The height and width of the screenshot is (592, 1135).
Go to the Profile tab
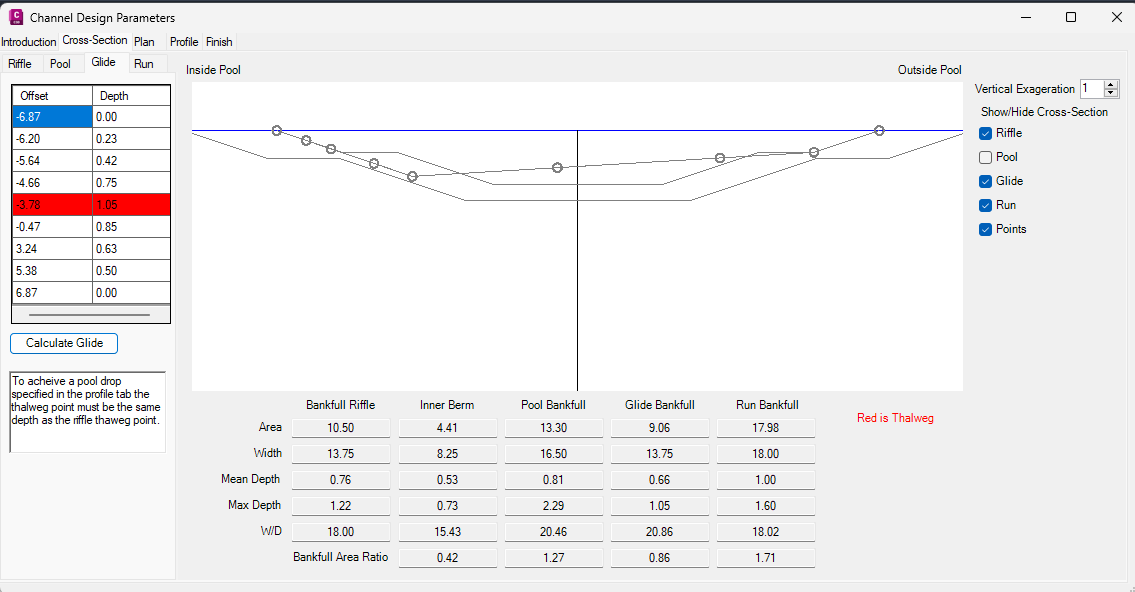184,42
